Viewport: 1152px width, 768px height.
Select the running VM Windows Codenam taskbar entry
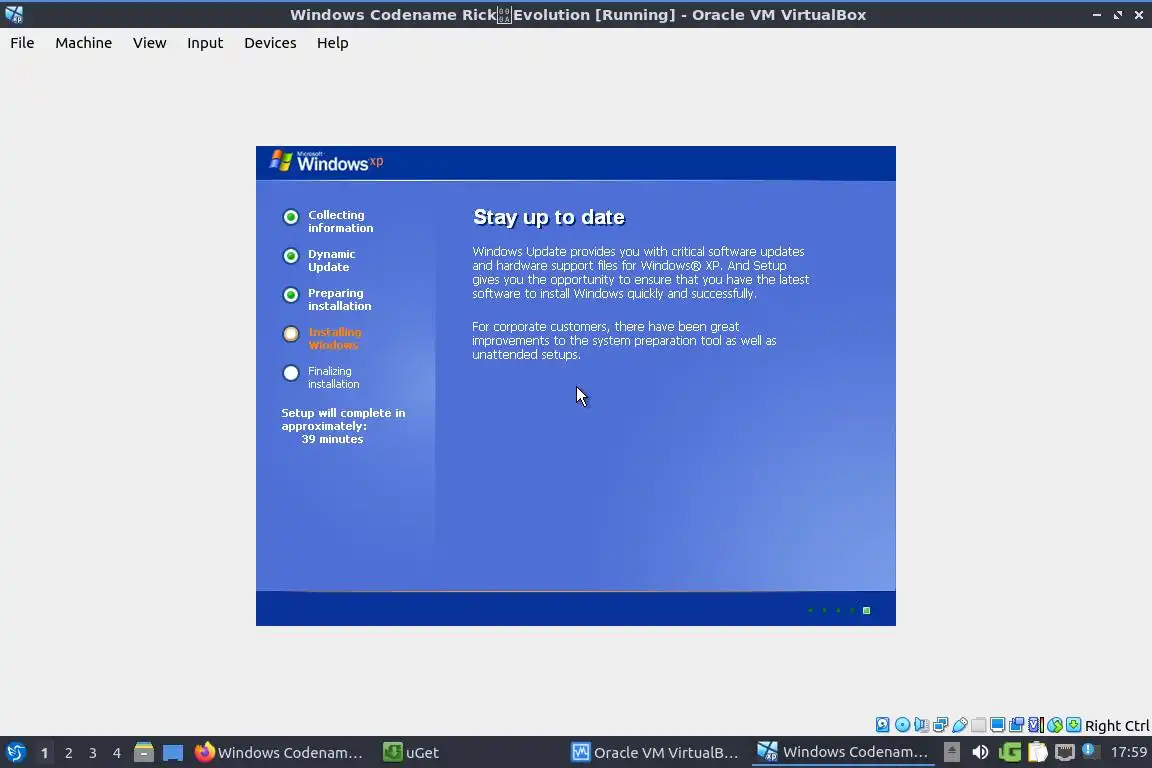click(843, 753)
